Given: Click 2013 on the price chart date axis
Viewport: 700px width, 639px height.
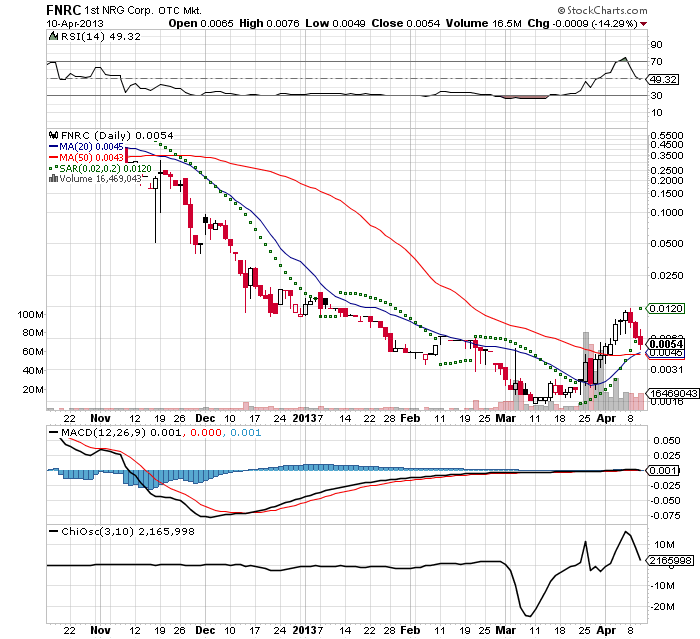Looking at the screenshot, I should click(x=304, y=418).
